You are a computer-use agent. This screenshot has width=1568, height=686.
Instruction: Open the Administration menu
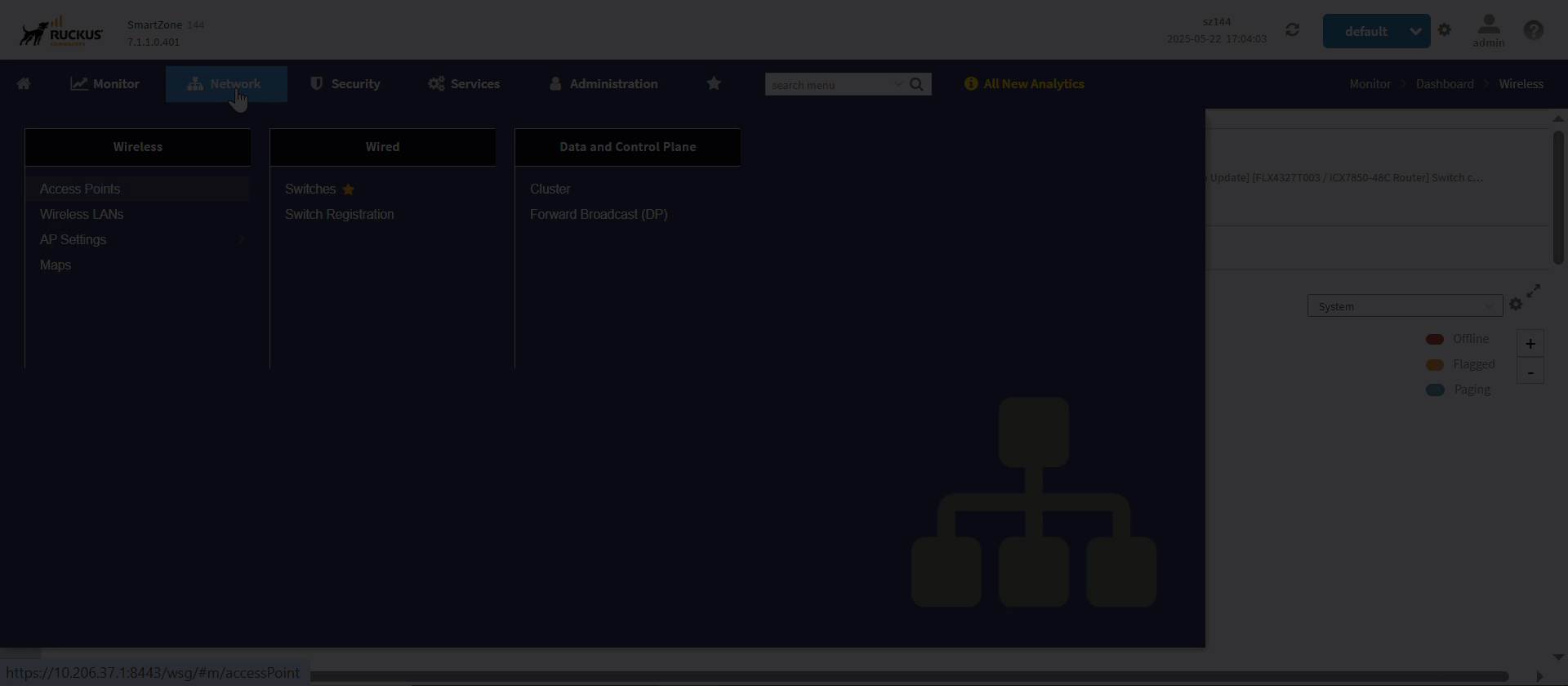pyautogui.click(x=603, y=83)
